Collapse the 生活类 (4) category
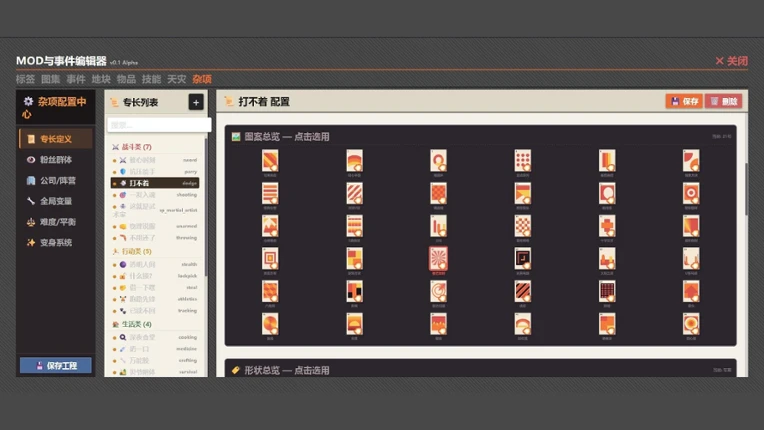This screenshot has width=764, height=430. (x=132, y=324)
